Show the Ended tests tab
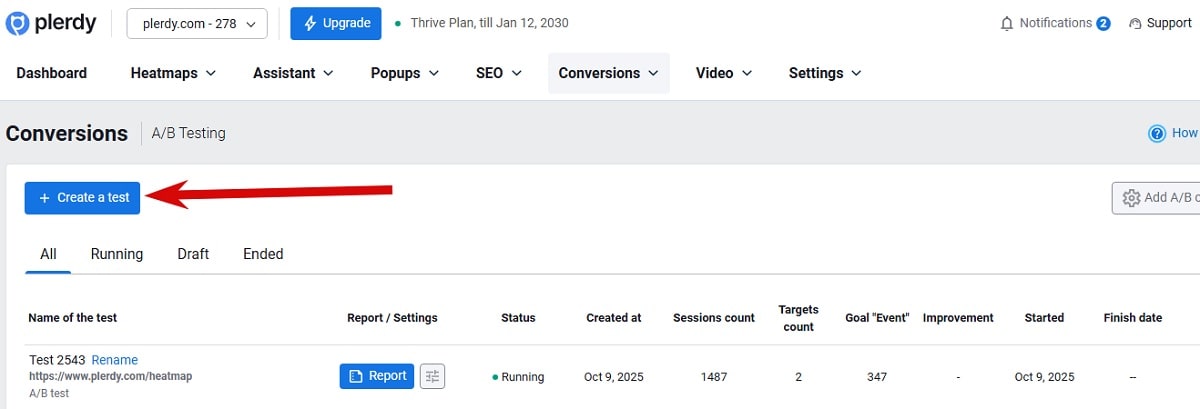Screen dimensions: 1200x409 [x=263, y=254]
